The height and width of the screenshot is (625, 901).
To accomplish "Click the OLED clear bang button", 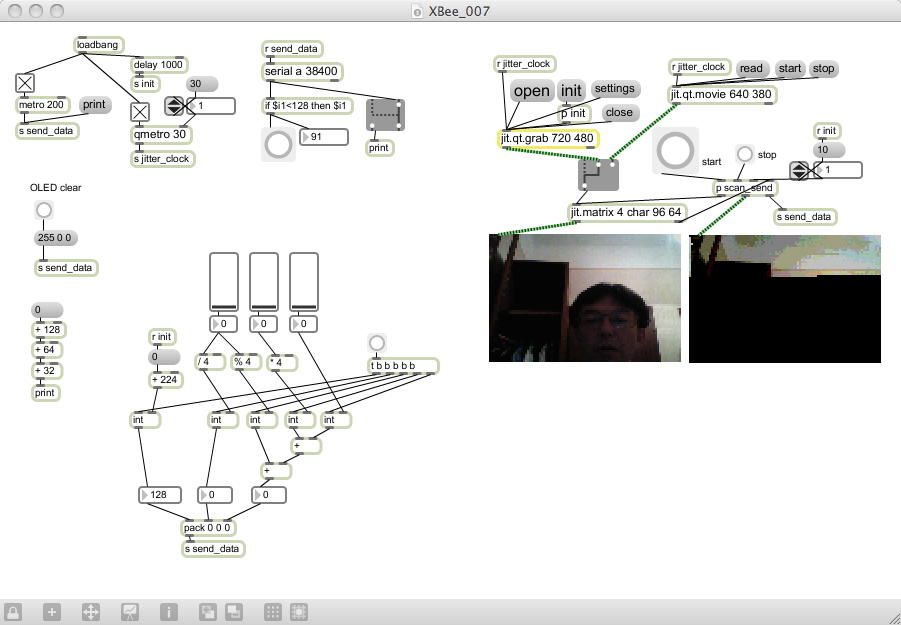I will click(x=44, y=210).
